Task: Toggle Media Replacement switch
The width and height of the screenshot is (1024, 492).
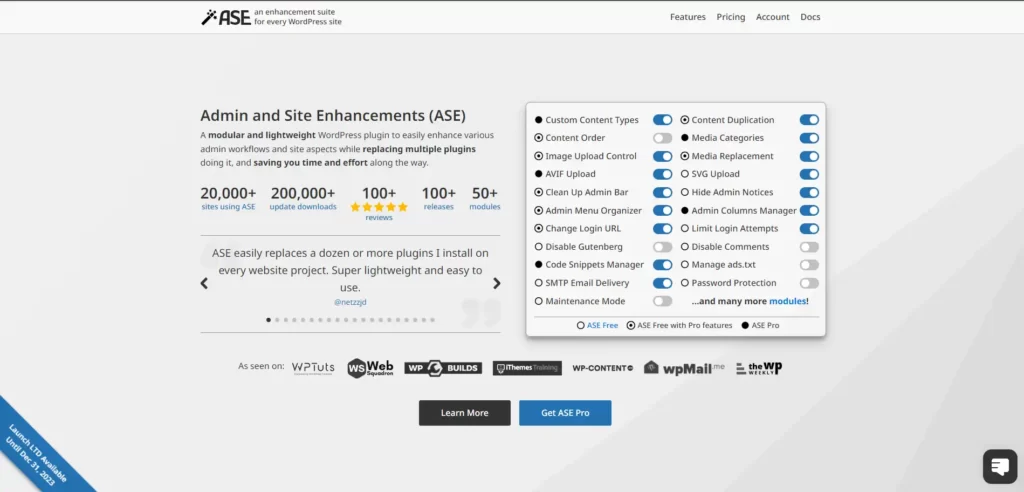Action: pos(809,156)
